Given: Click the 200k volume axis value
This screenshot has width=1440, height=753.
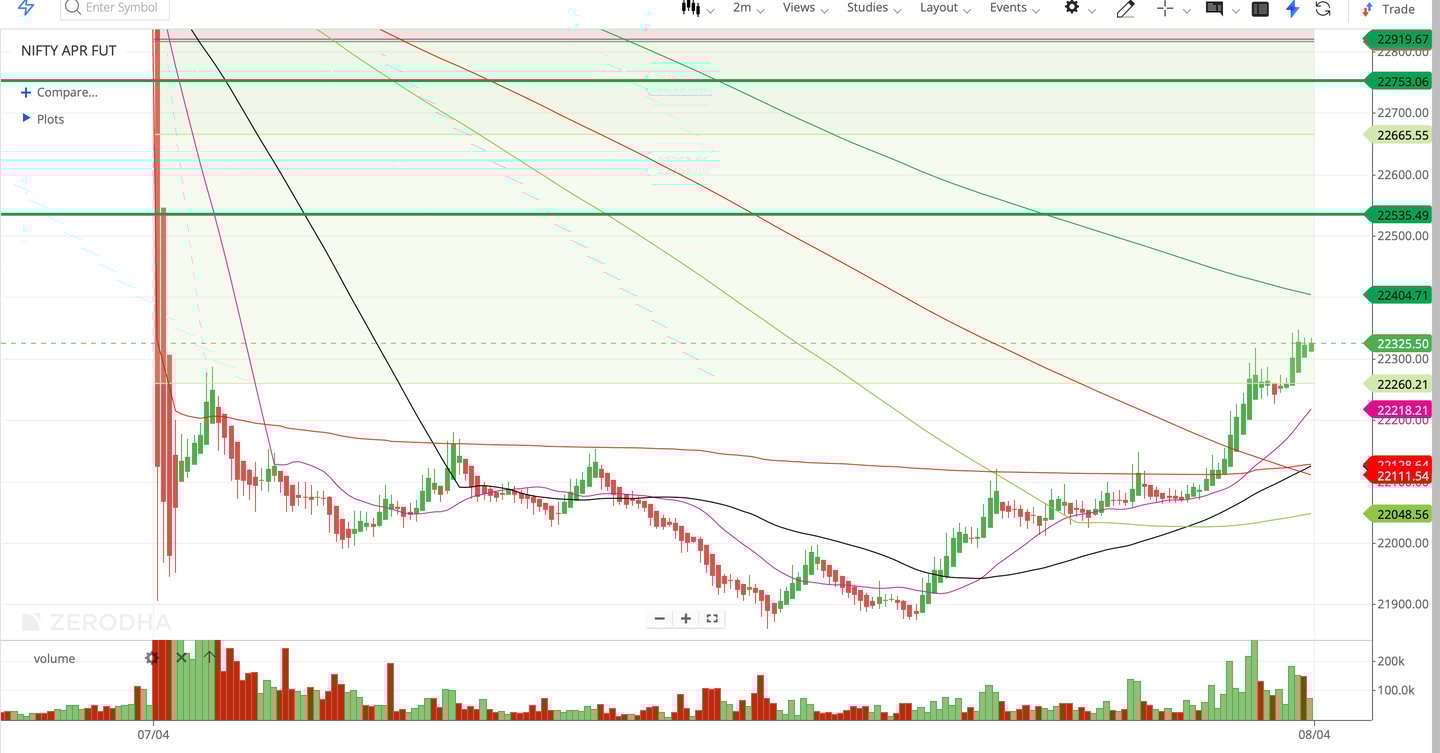Looking at the screenshot, I should 1390,661.
